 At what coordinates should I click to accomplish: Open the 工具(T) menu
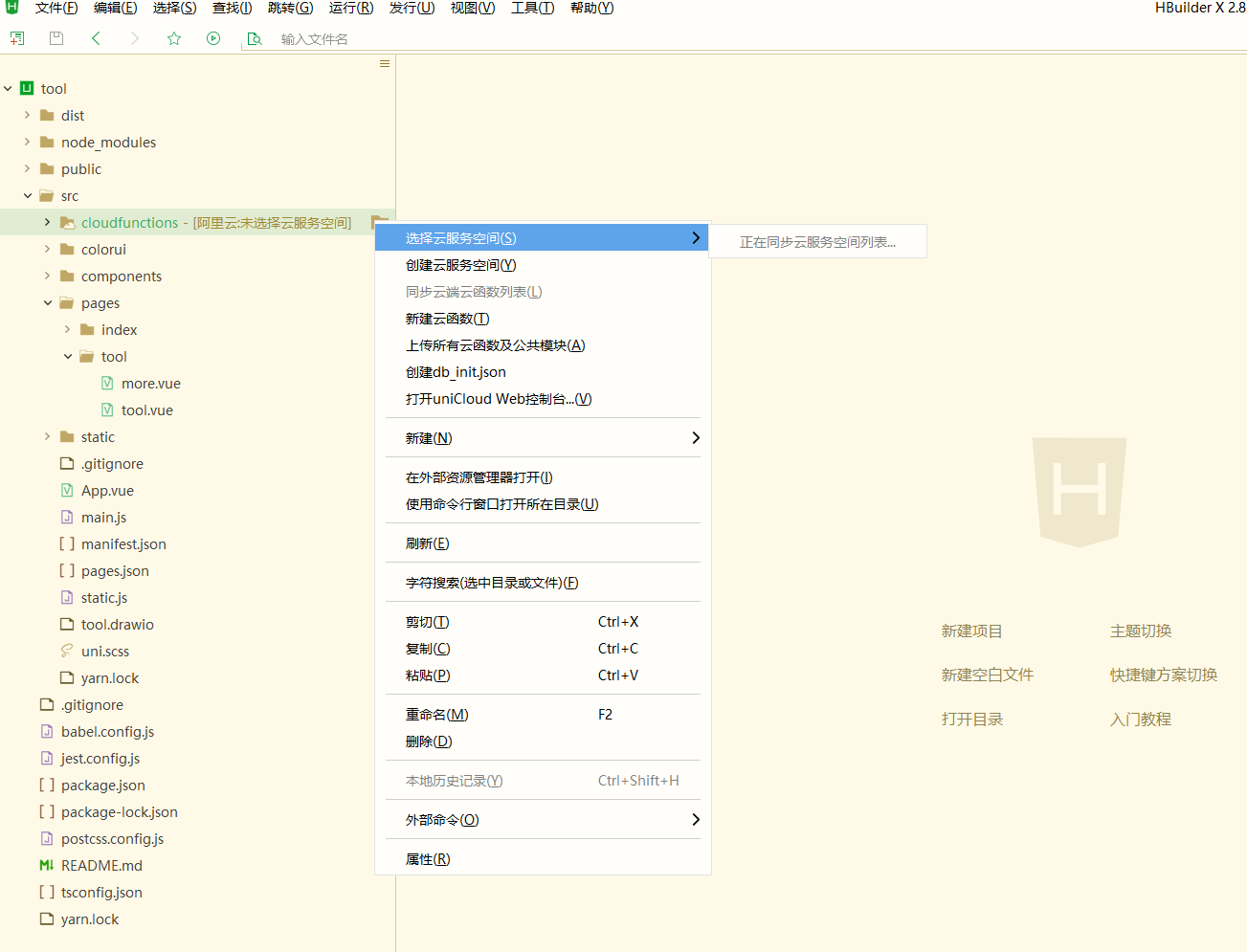coord(533,8)
